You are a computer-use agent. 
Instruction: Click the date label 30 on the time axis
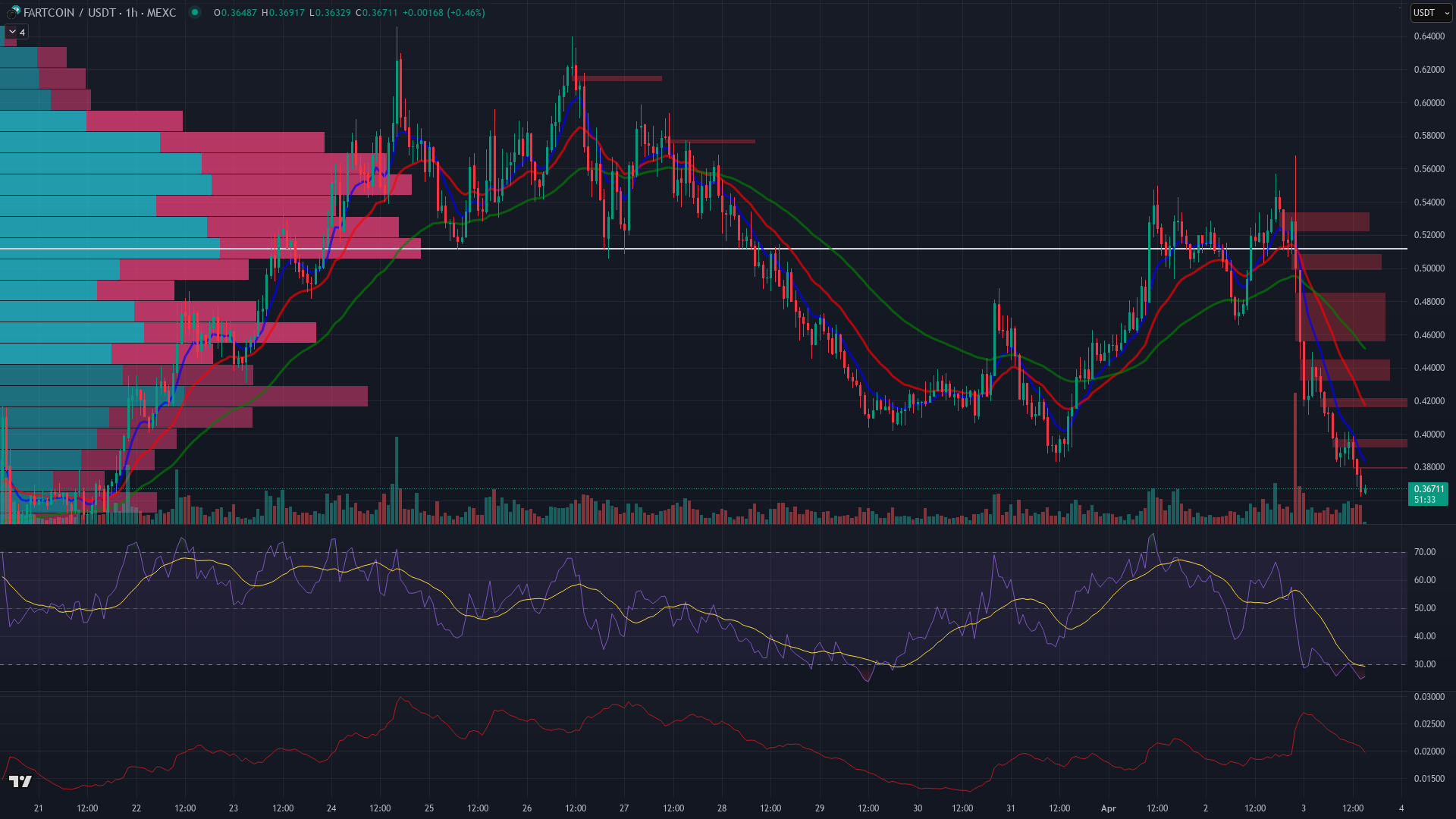918,808
